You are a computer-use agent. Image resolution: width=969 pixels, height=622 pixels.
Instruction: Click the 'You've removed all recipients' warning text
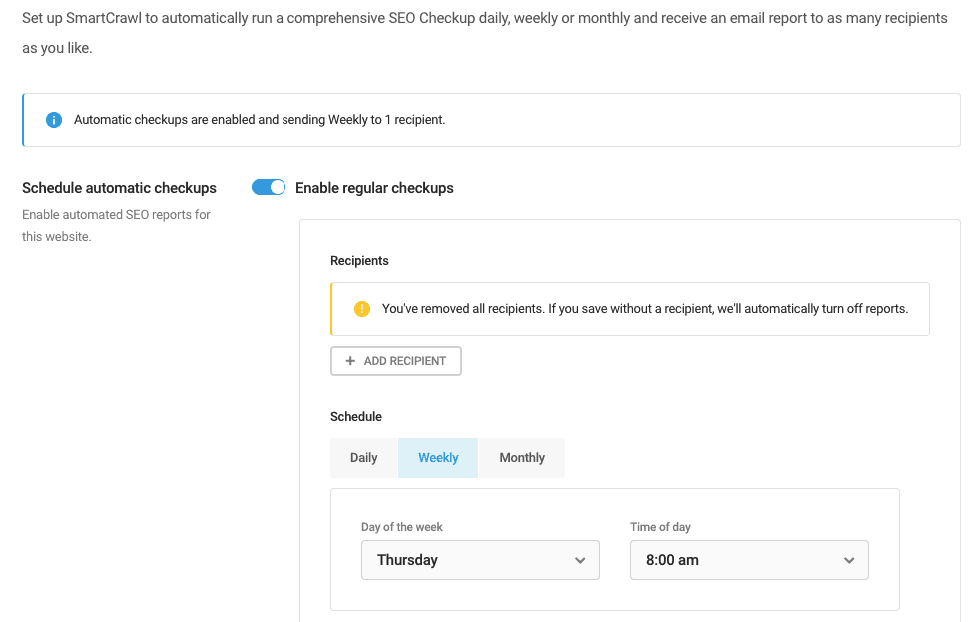pos(644,309)
